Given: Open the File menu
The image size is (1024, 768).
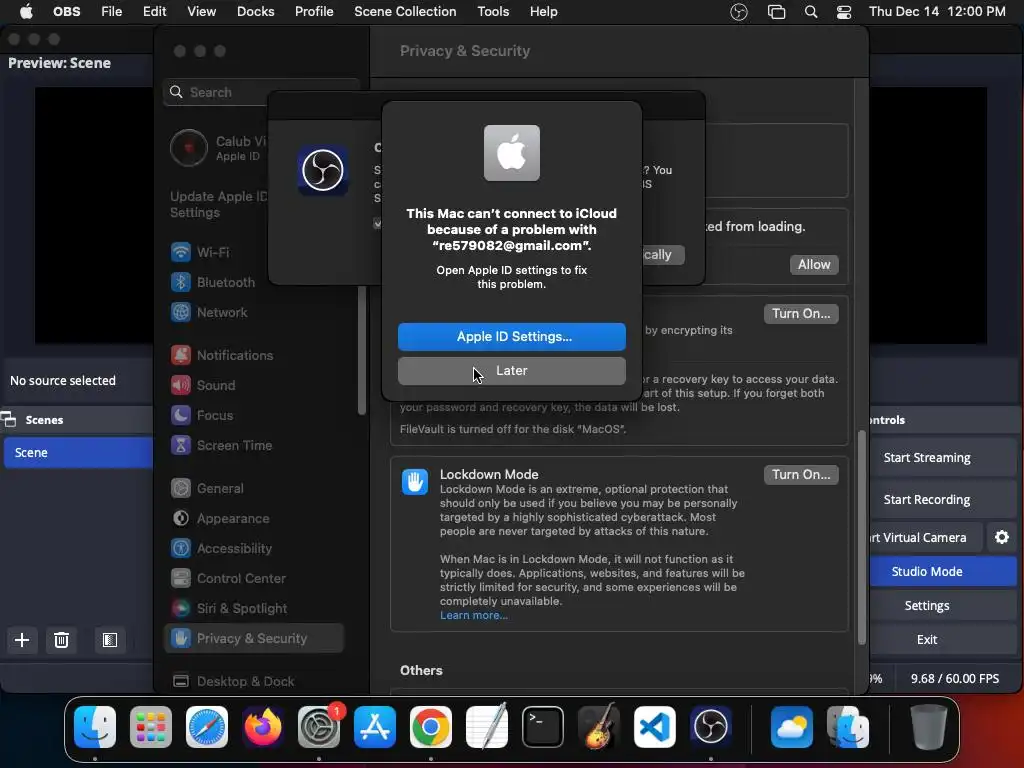Looking at the screenshot, I should click(112, 12).
